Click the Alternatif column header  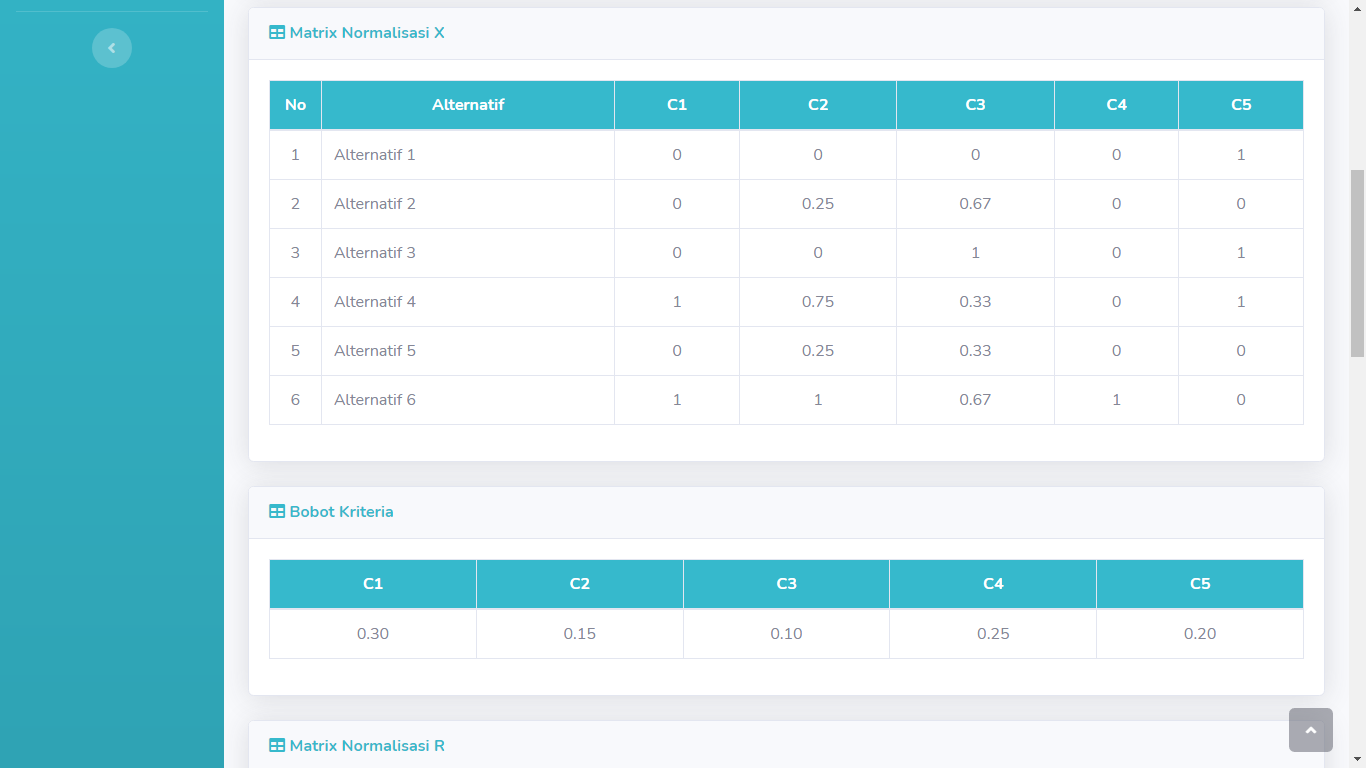(x=468, y=105)
